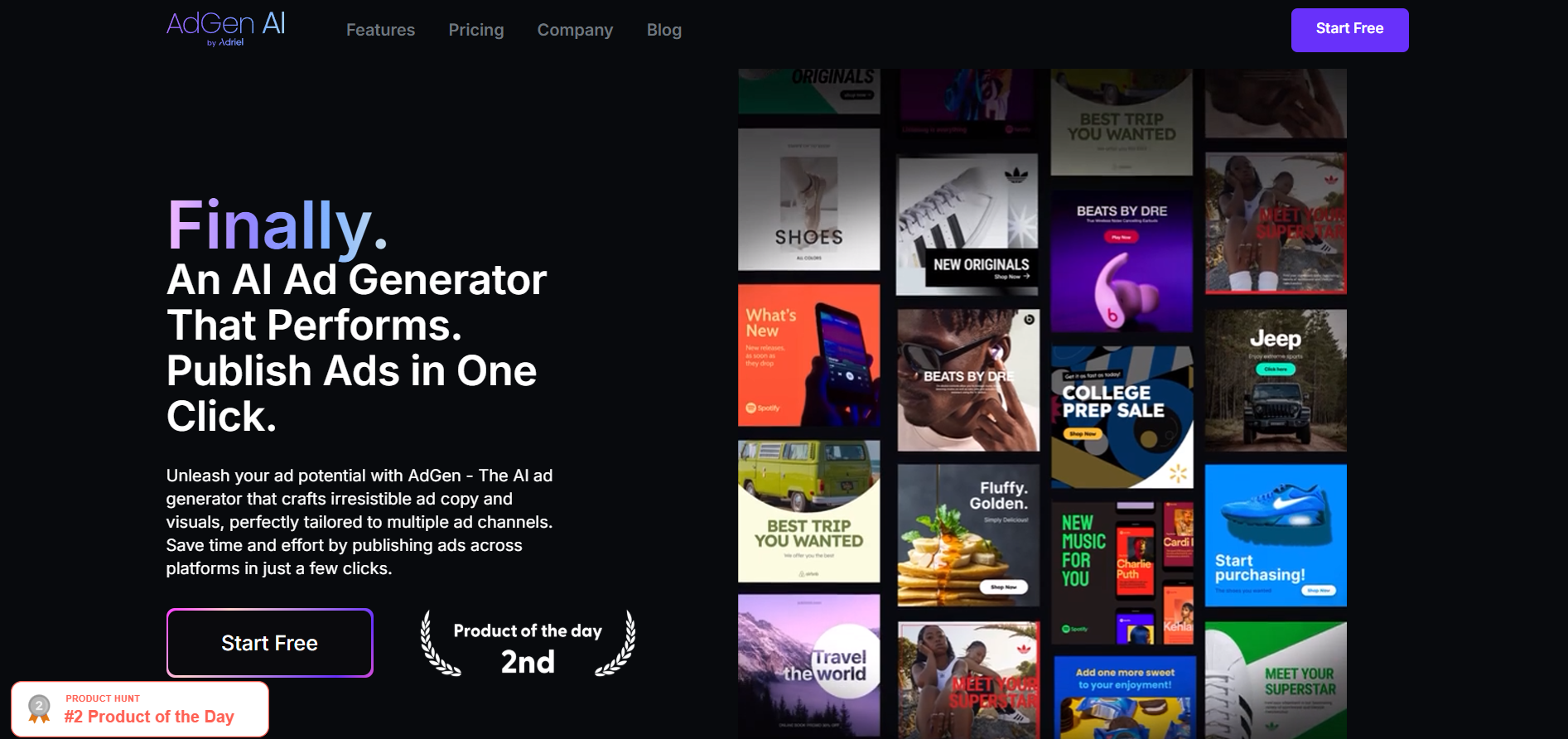Select the Adidas NEW ORIGINALS sneaker ad

tap(967, 225)
